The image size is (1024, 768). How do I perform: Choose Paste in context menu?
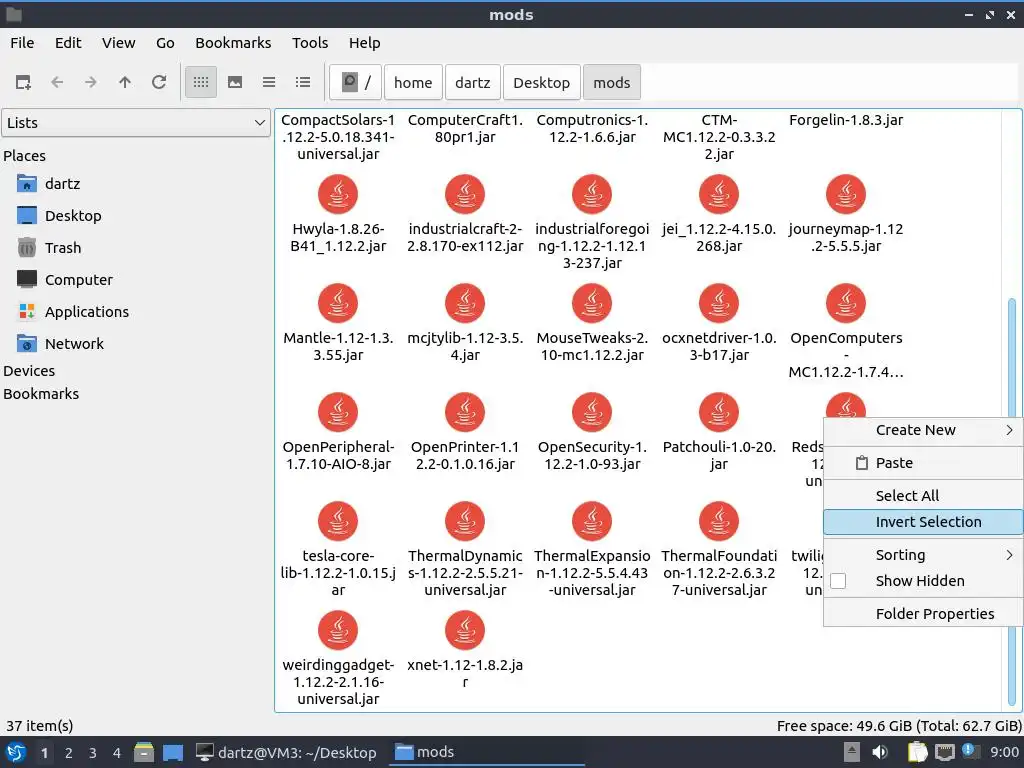(x=923, y=463)
